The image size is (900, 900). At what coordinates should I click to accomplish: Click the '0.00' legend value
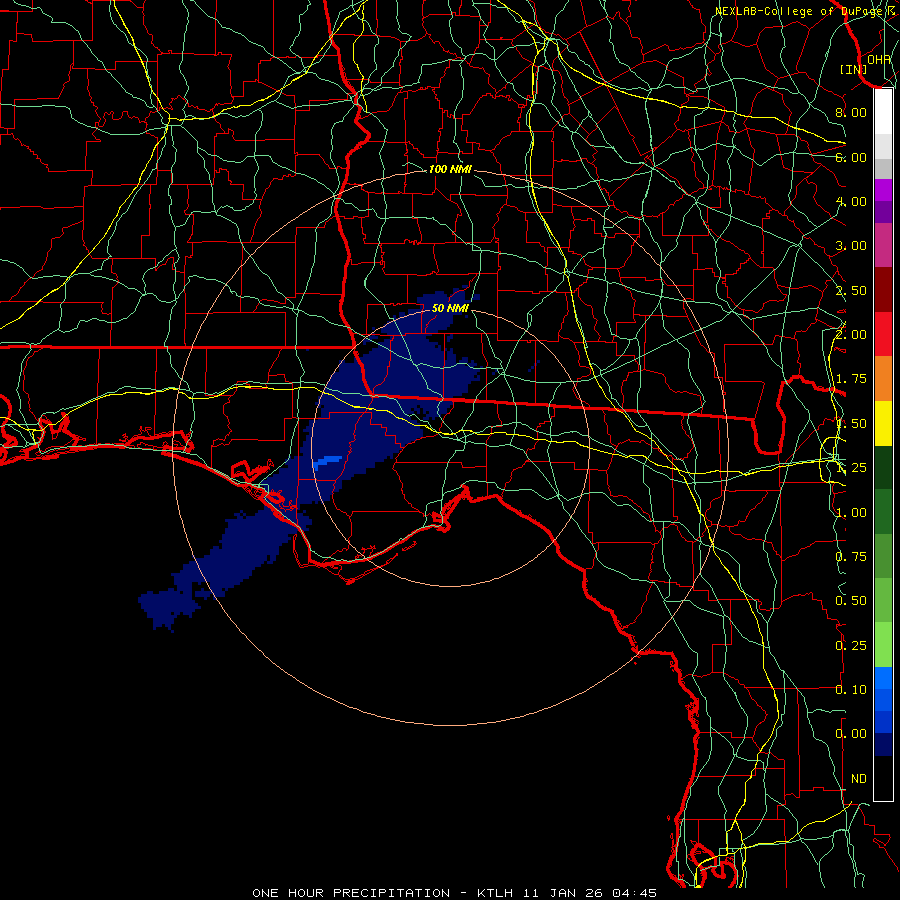(851, 734)
